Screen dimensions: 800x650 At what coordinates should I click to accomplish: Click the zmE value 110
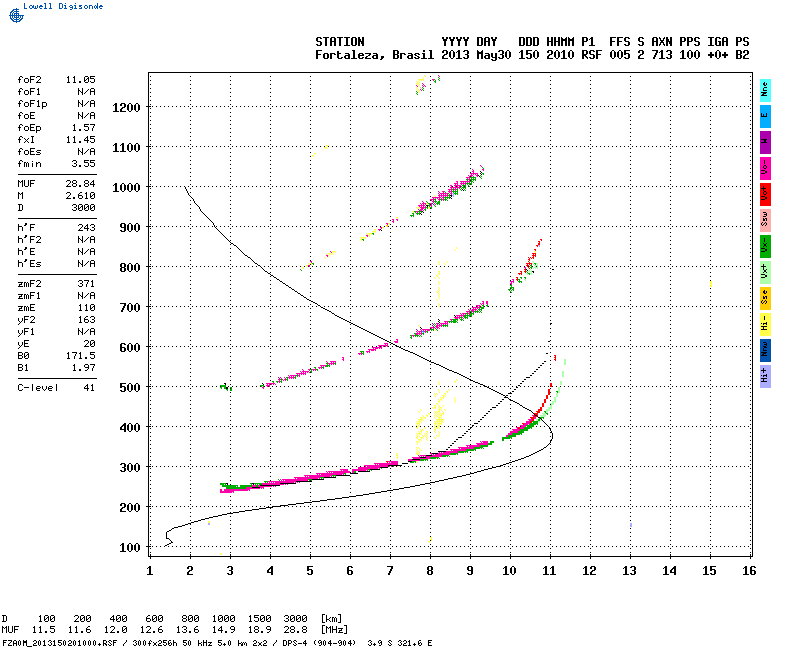[86, 308]
